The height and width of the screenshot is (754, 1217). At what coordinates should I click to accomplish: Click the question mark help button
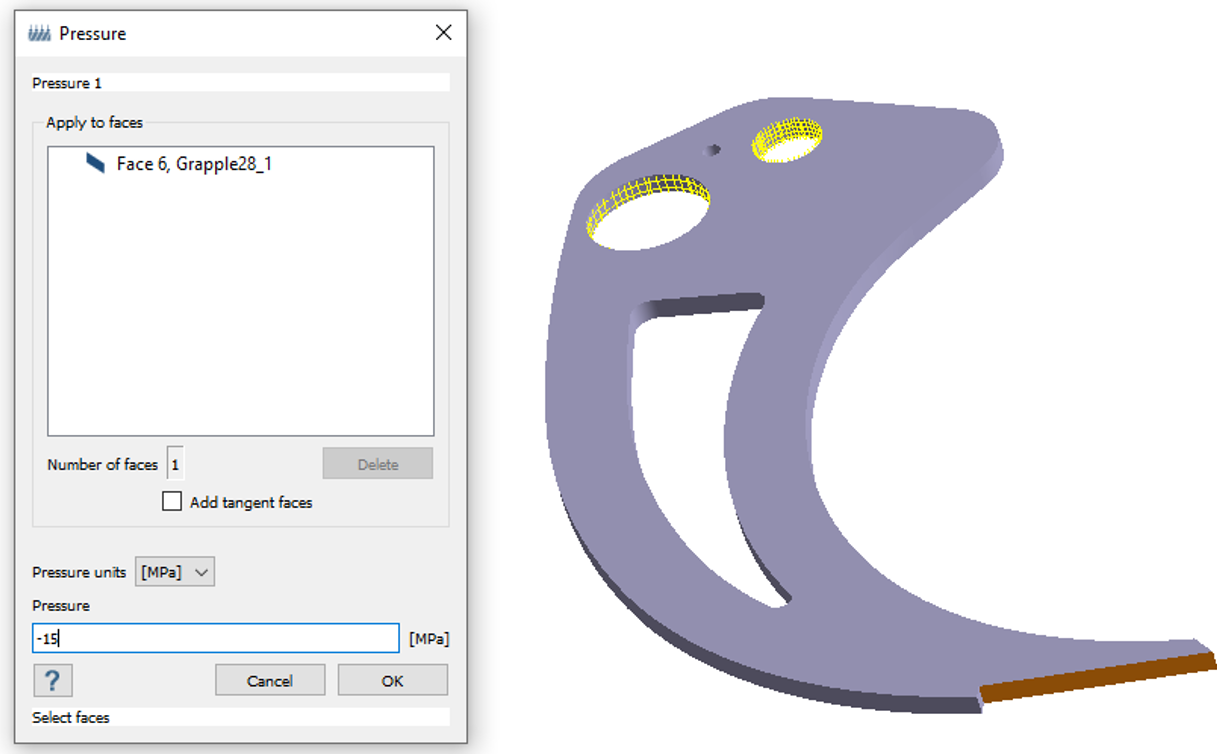coord(52,681)
